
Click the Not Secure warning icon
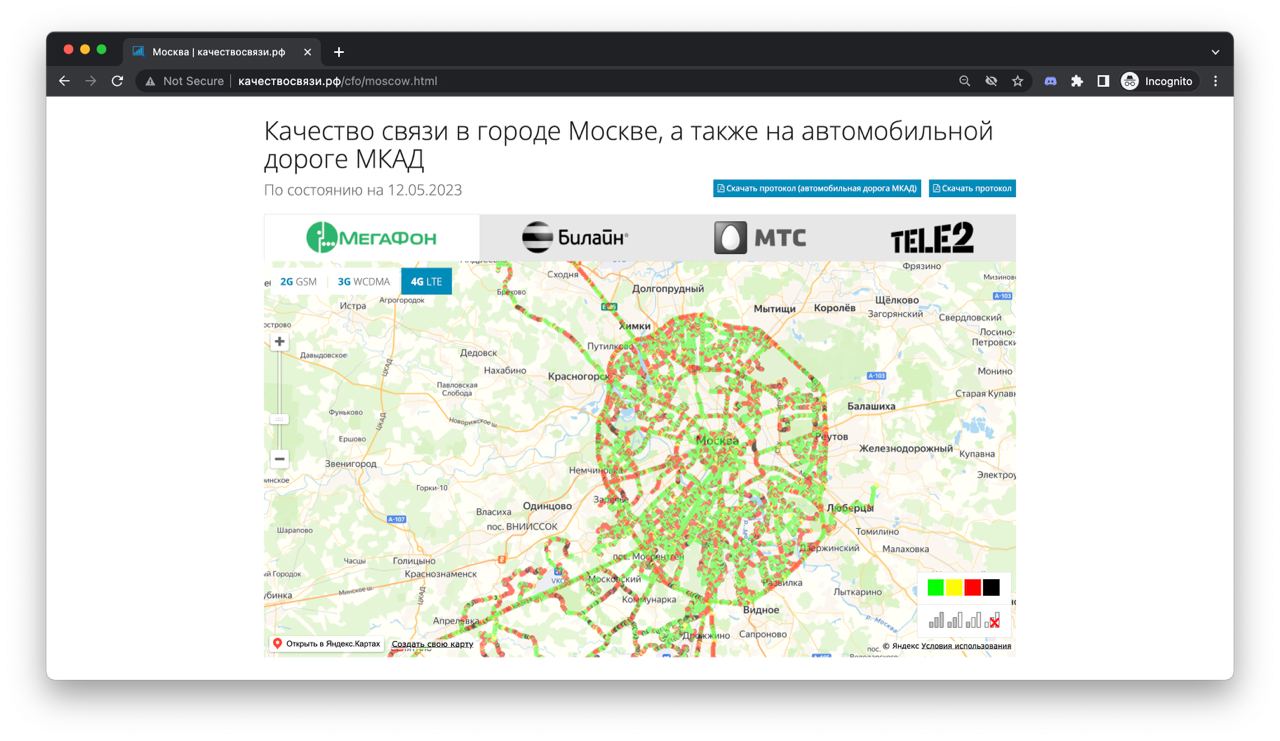151,81
